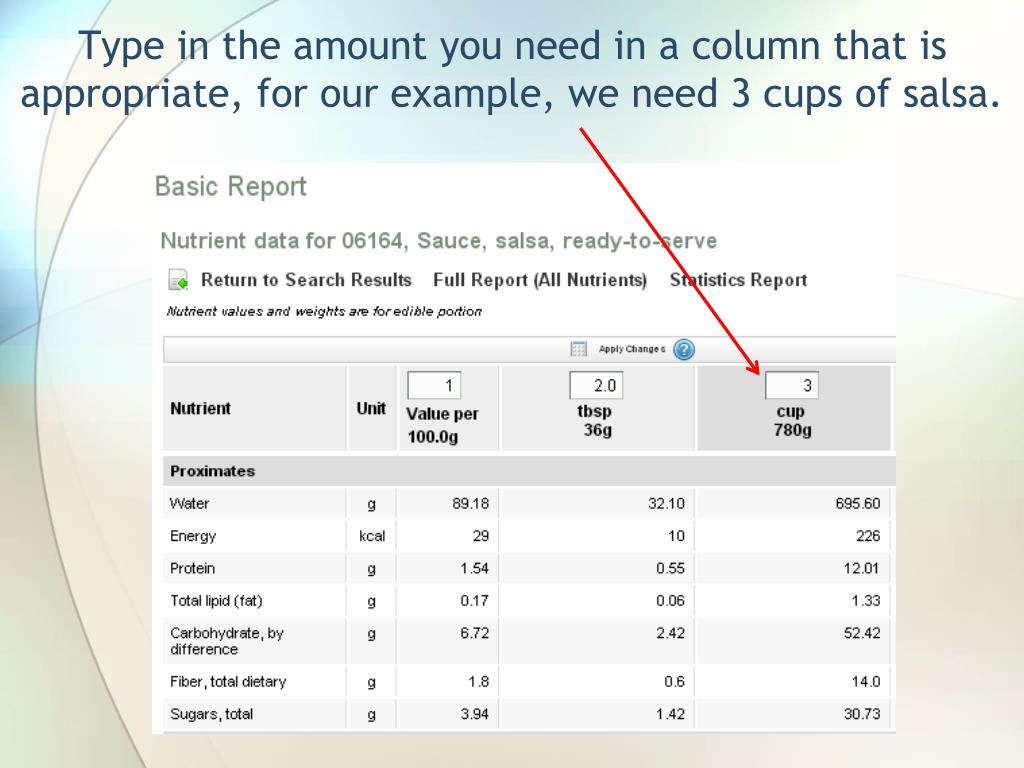Click the 14.0 fiber per cup value
Viewport: 1024px width, 768px height.
865,682
